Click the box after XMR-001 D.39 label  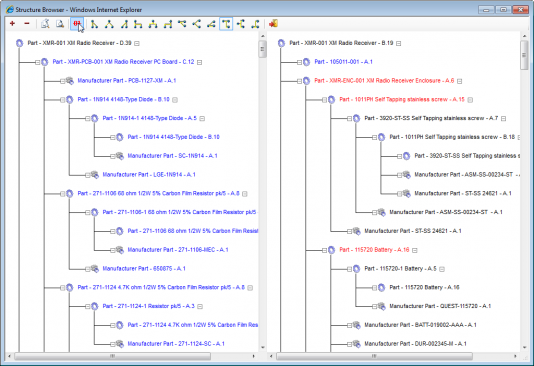tap(137, 43)
